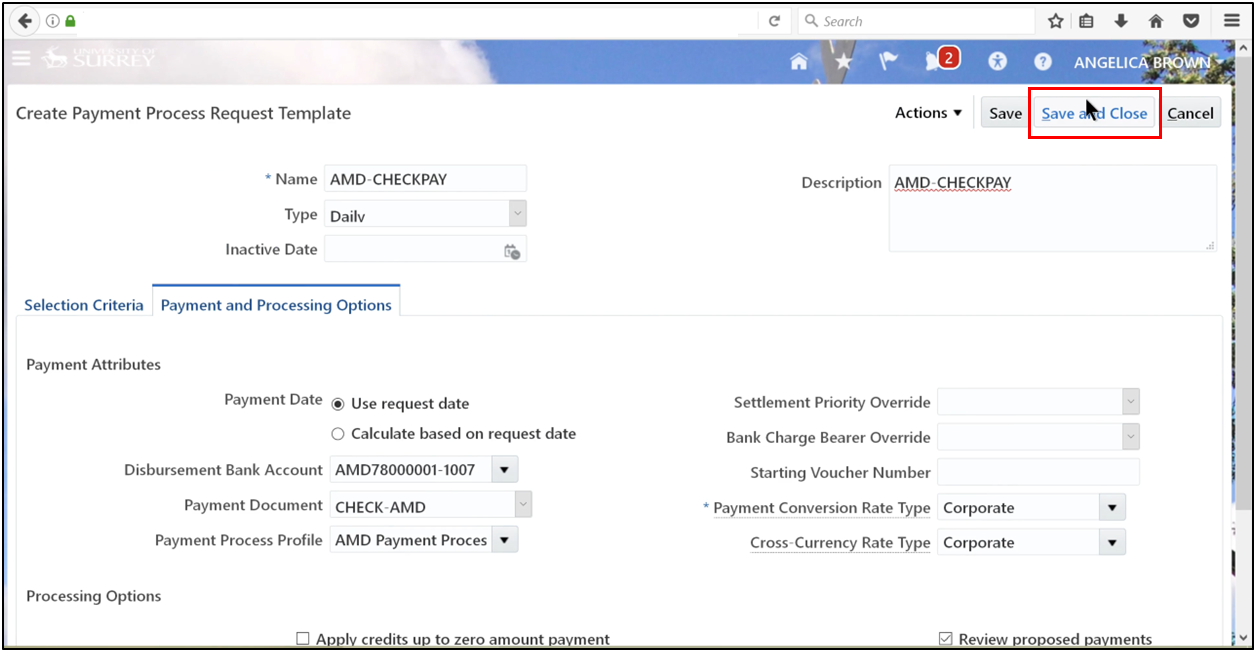Cancel the template creation
Image resolution: width=1256 pixels, height=652 pixels.
(1190, 113)
